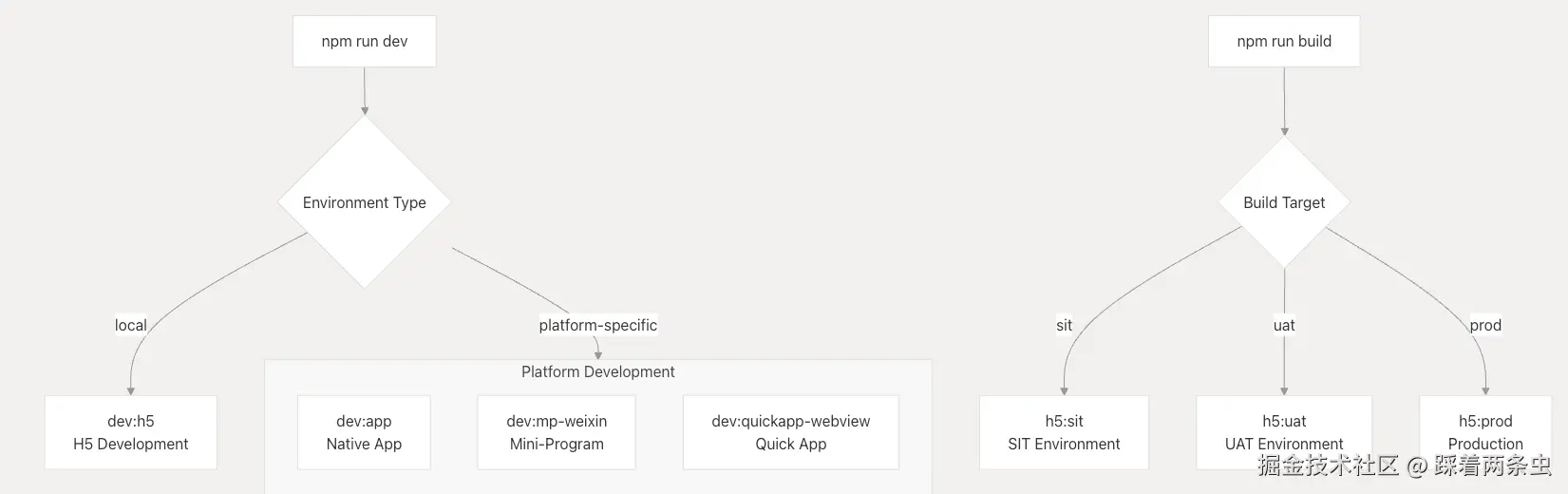Click the npm run dev node

pos(365,42)
